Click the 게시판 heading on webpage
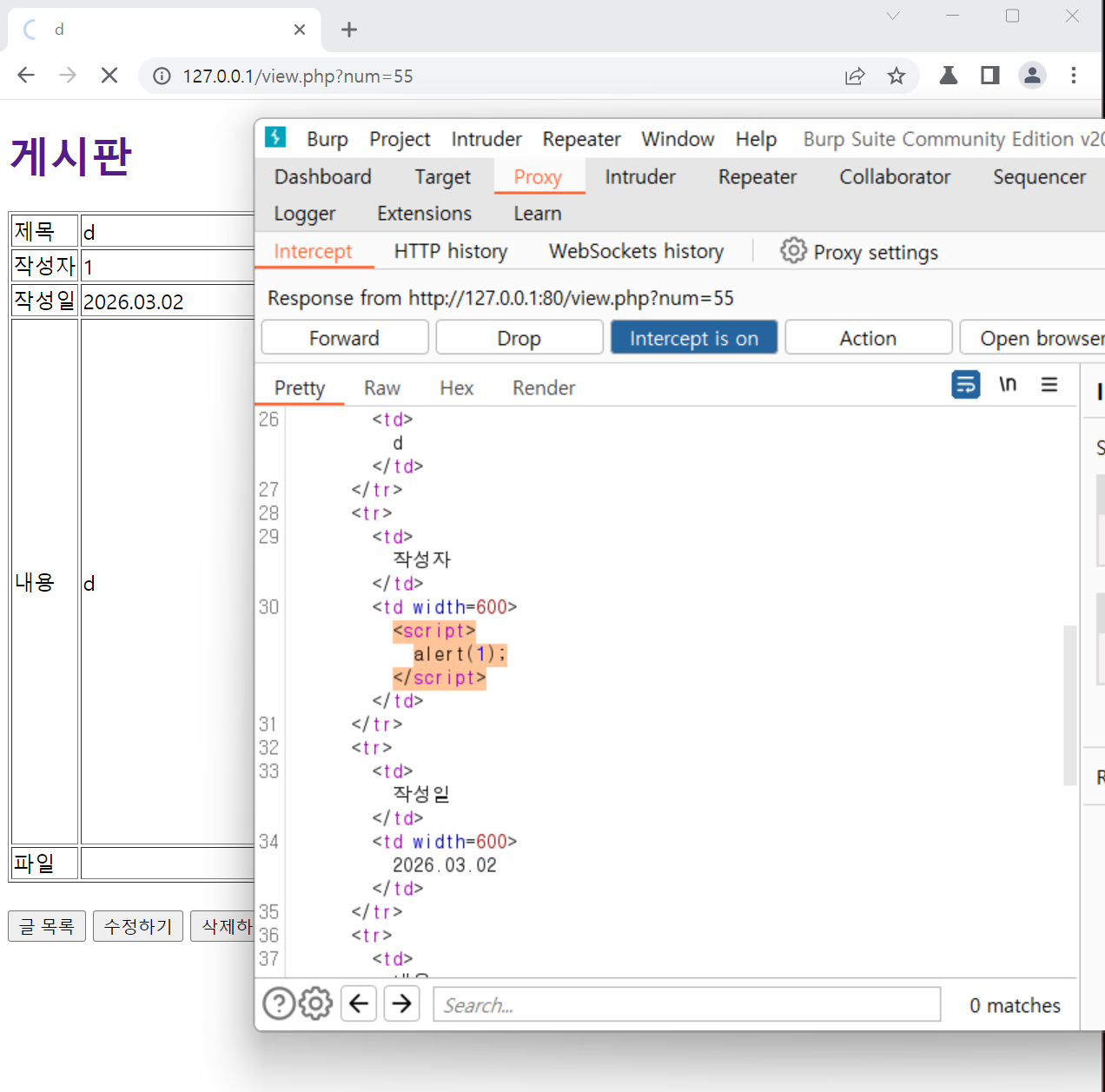 [x=71, y=157]
